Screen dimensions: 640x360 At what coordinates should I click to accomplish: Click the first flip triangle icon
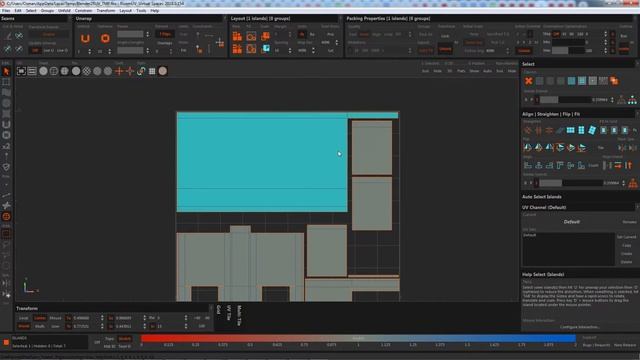click(528, 147)
